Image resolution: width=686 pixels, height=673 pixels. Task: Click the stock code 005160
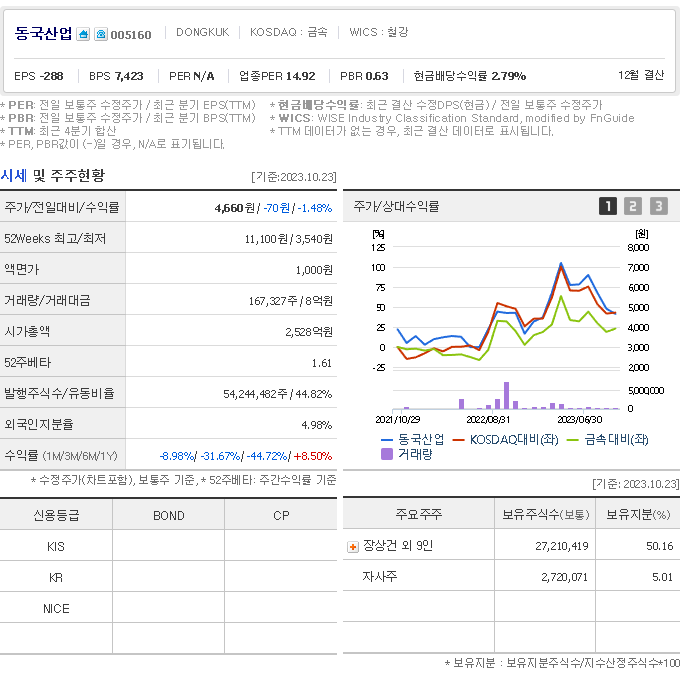pos(131,35)
